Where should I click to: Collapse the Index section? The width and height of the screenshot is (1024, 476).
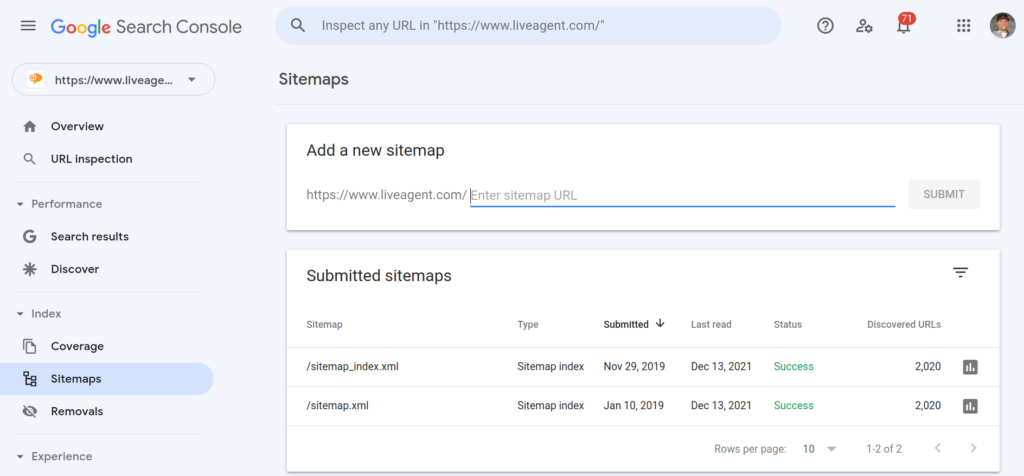click(21, 314)
